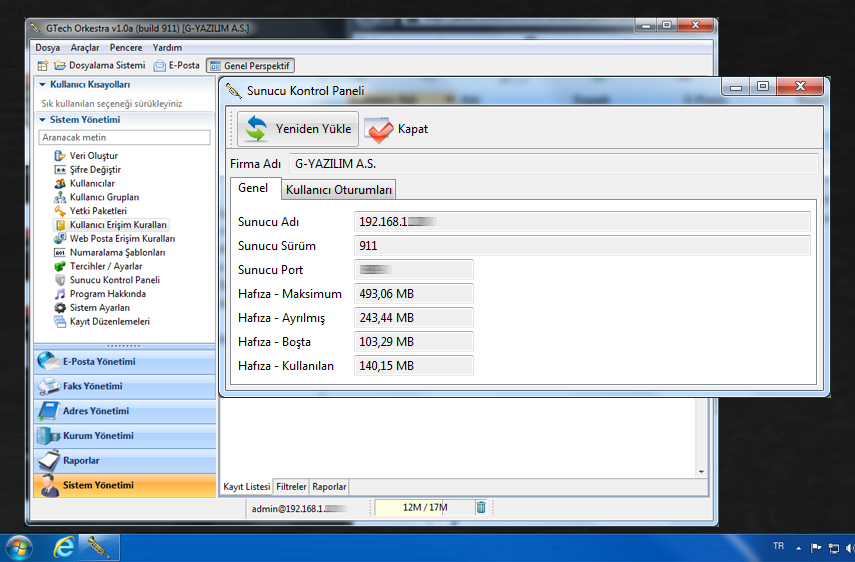Click the Kullanıcı Grupları icon

point(60,198)
